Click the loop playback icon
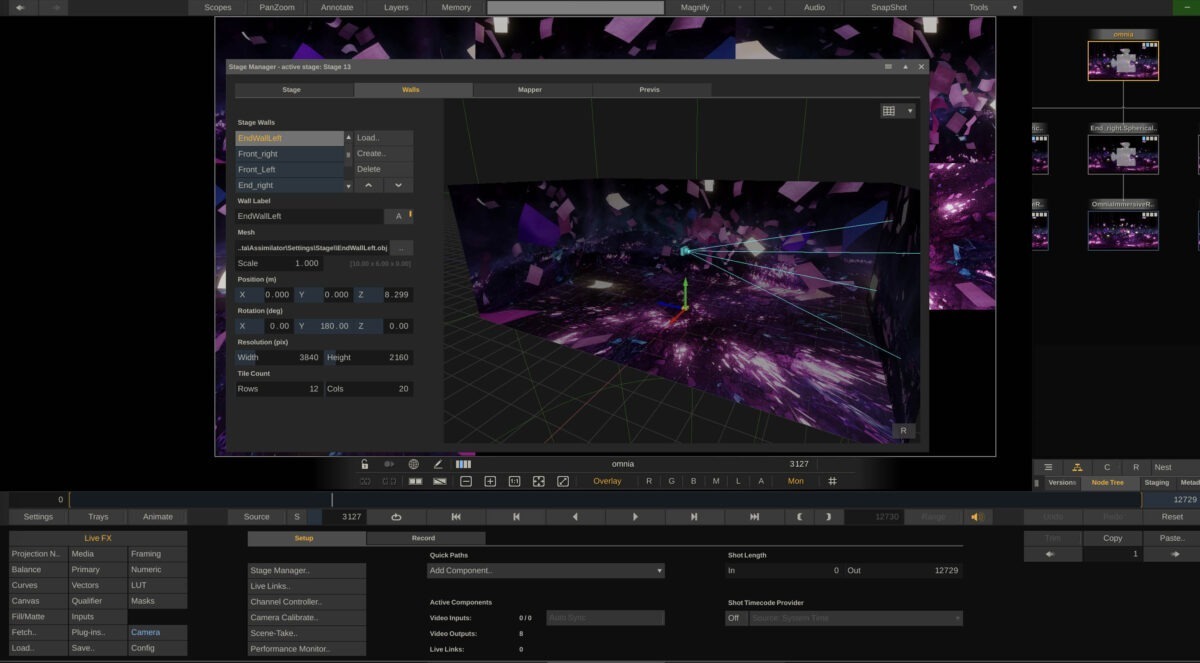Screen dimensions: 1200x663 396,517
